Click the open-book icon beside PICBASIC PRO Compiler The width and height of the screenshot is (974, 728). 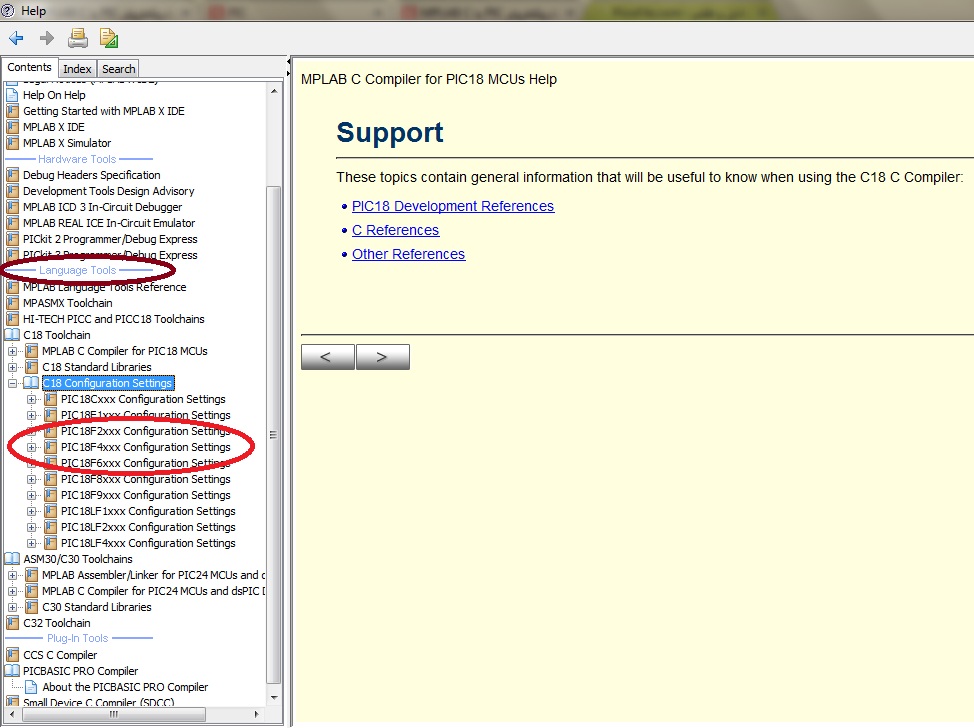[12, 671]
